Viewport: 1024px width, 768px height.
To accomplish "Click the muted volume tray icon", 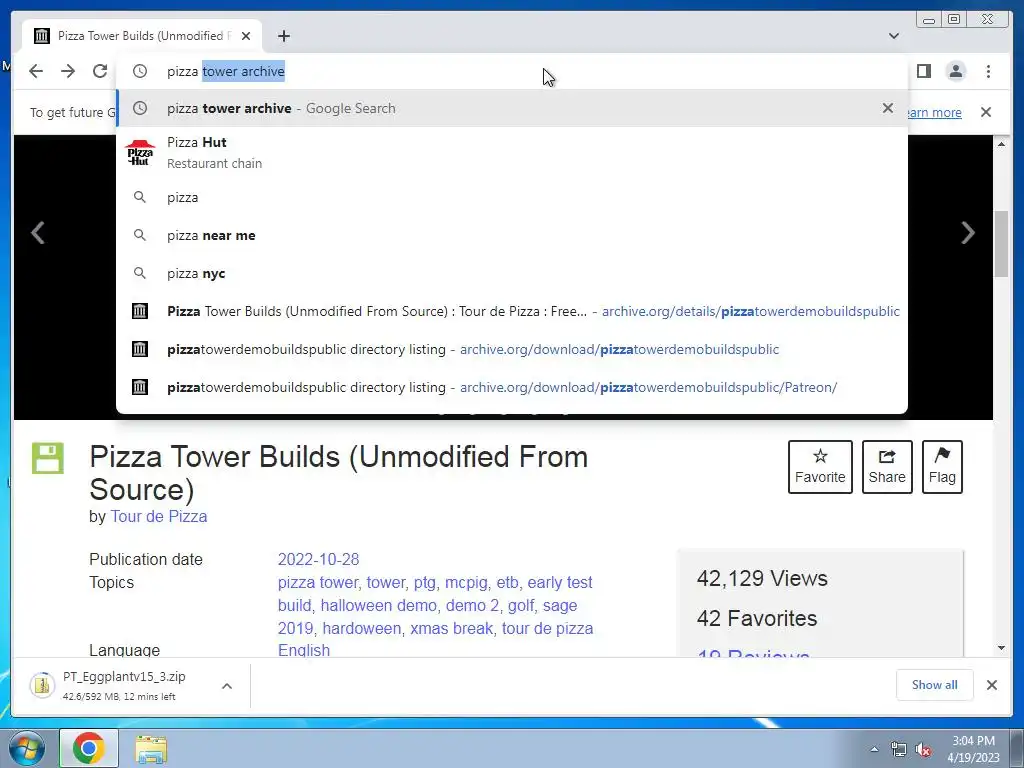I will click(x=923, y=749).
